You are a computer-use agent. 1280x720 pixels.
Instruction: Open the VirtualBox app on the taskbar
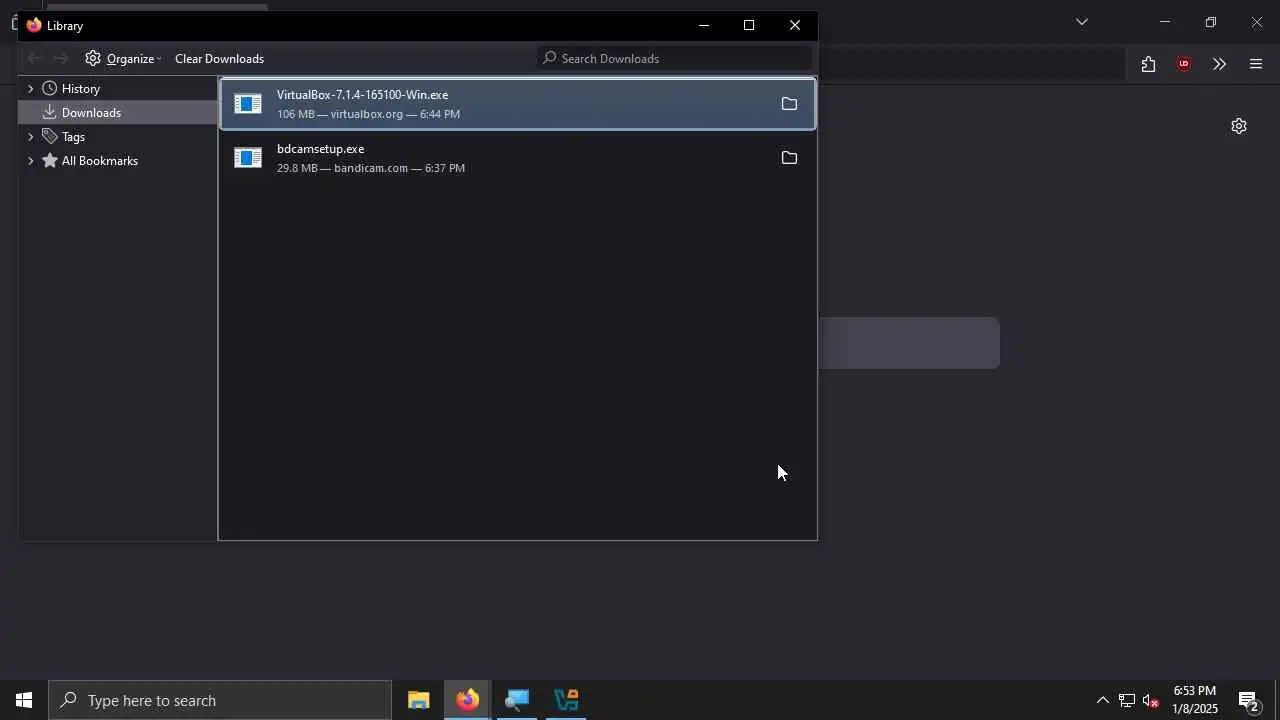566,700
